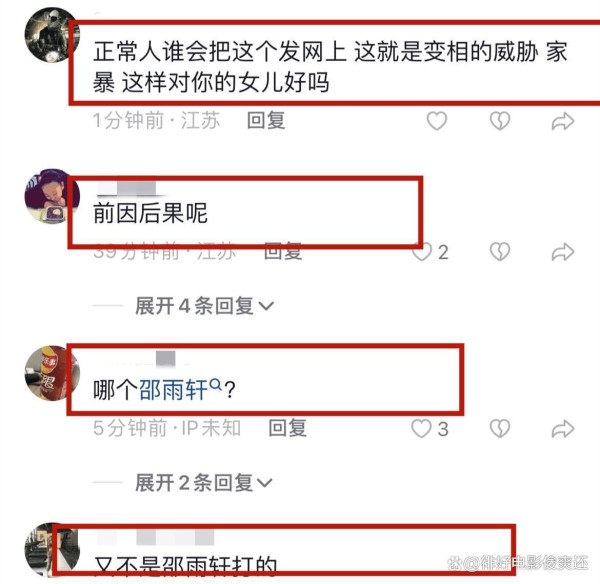Like the 前因后果呢 comment with 2 likes
This screenshot has height=584, width=600.
422,252
